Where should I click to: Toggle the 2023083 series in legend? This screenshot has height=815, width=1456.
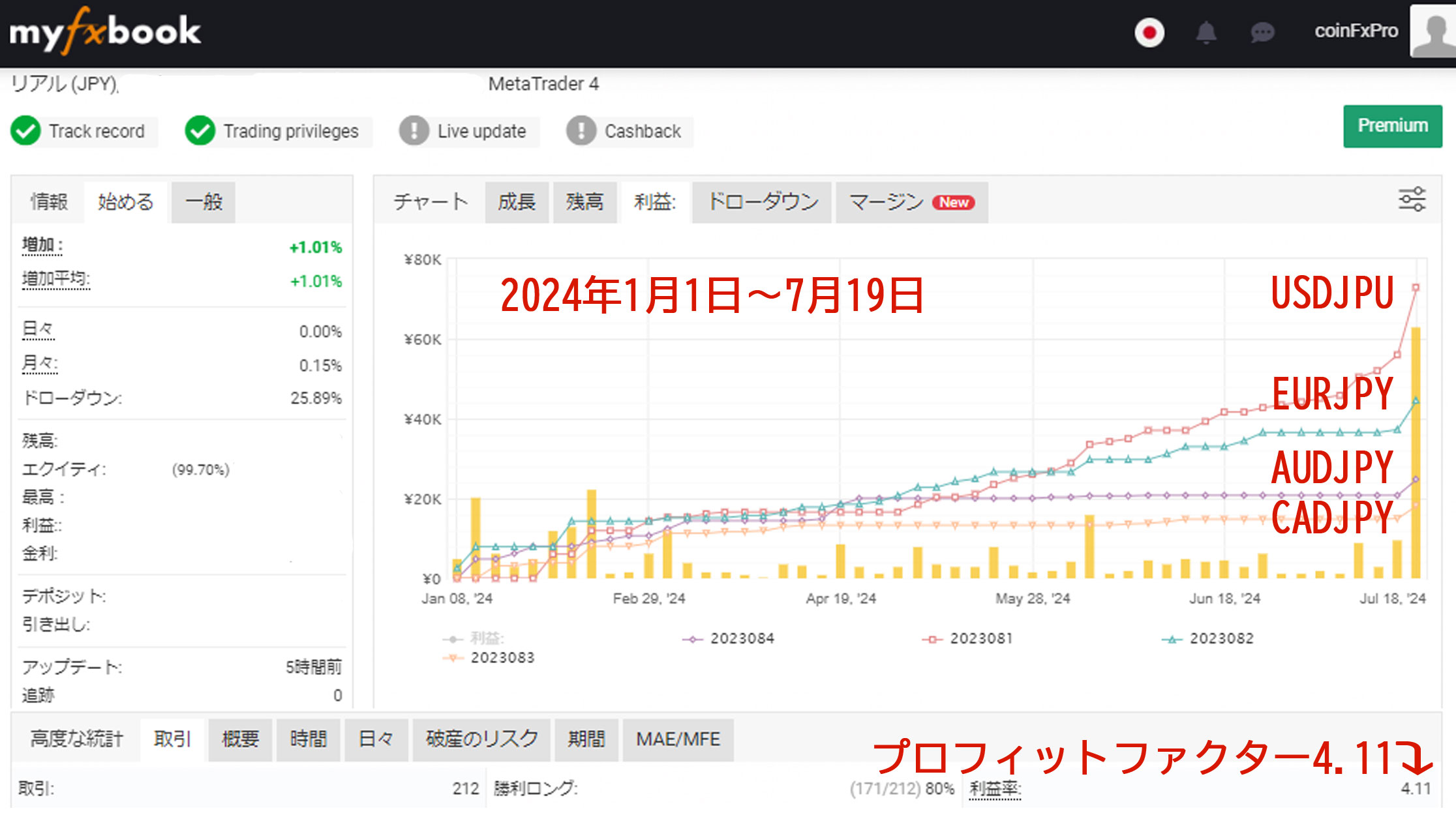tap(502, 657)
